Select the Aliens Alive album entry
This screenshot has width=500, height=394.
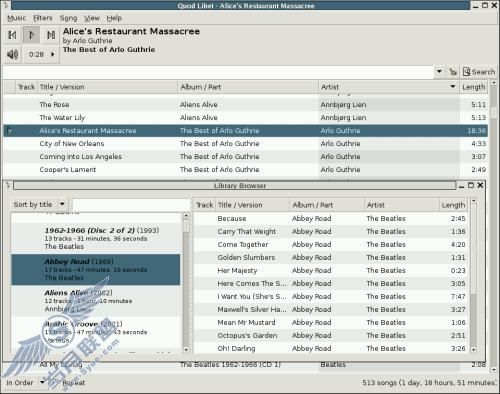(x=96, y=301)
